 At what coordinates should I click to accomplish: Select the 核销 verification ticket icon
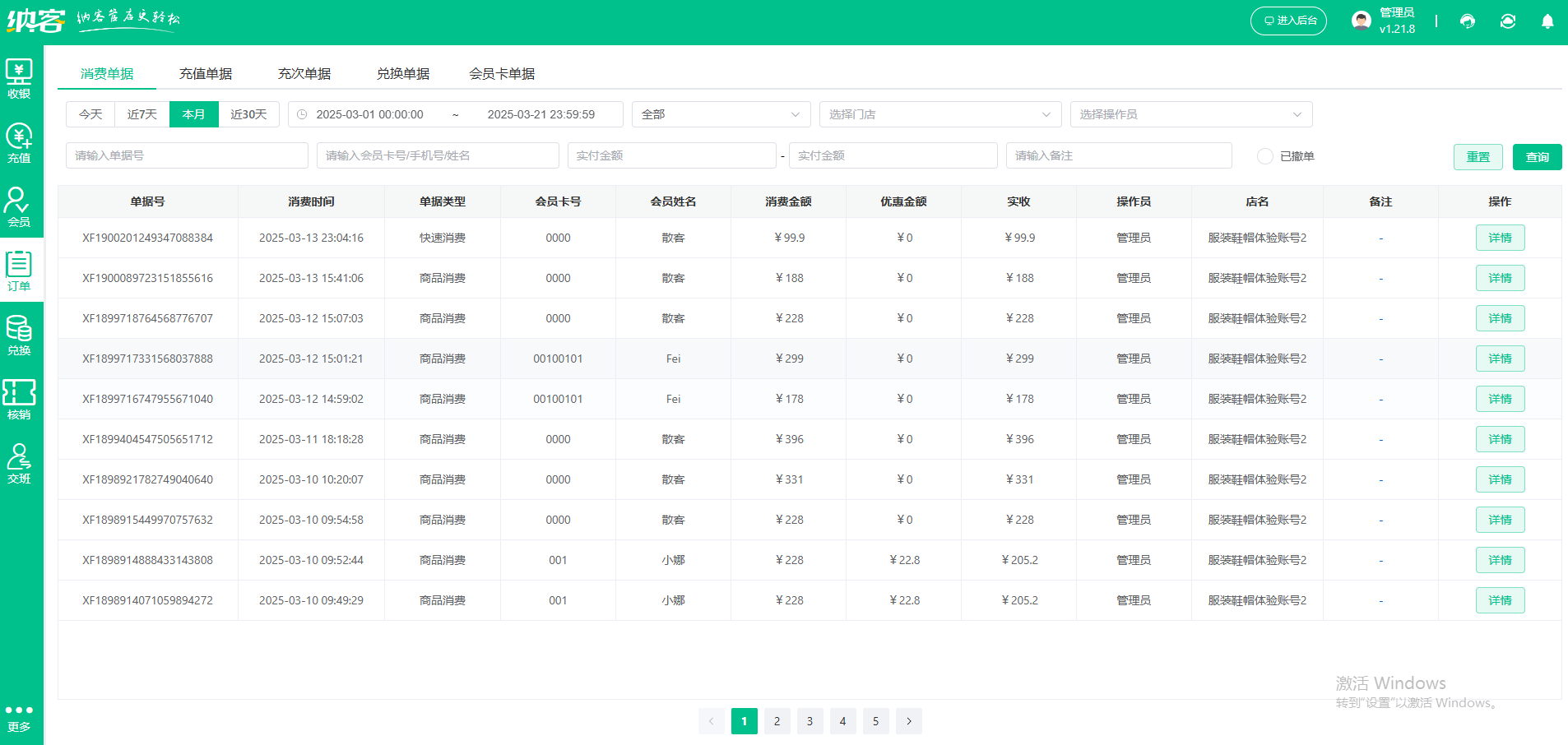(x=19, y=400)
